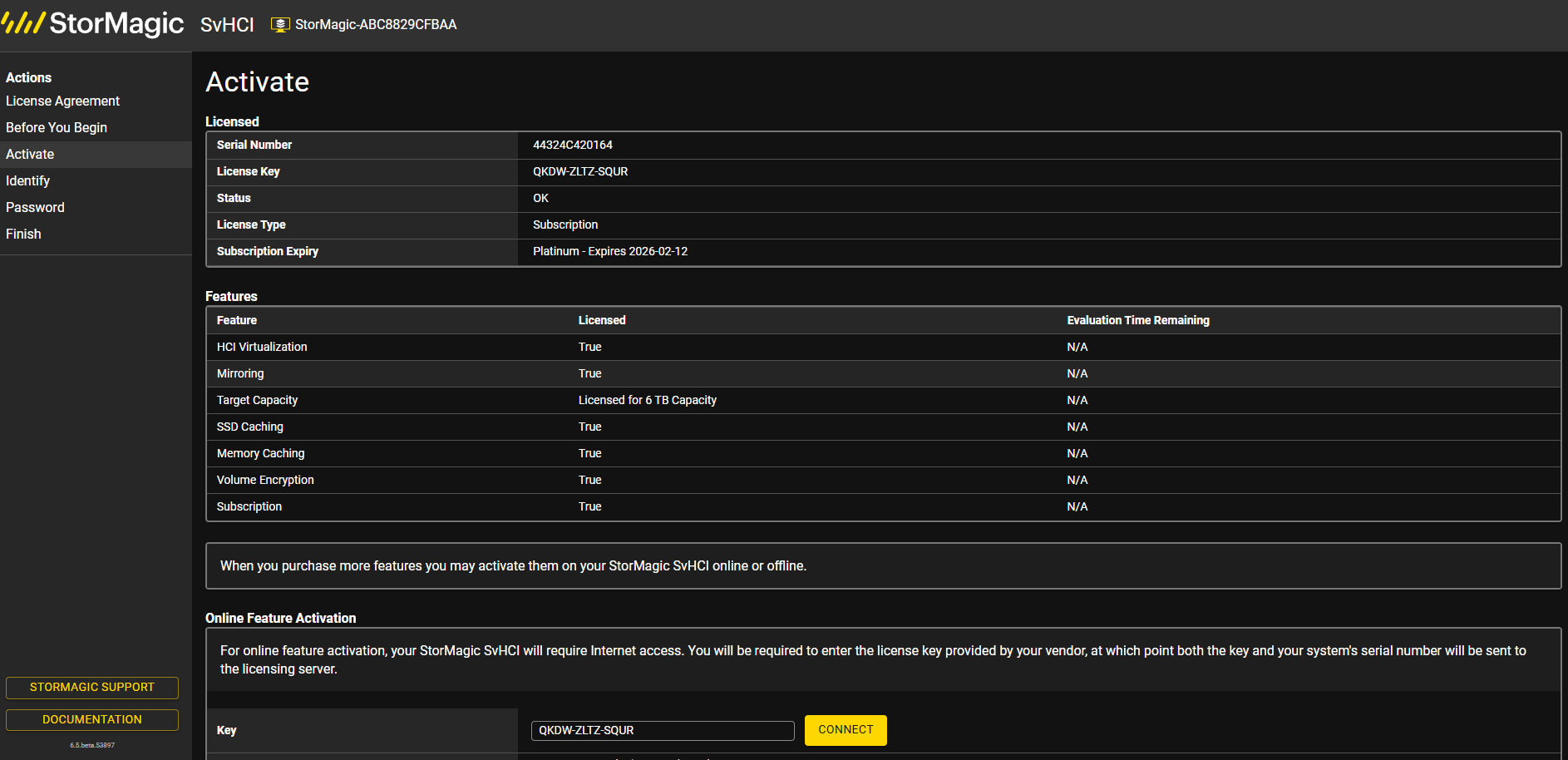Open the Documentation button

pyautogui.click(x=92, y=720)
